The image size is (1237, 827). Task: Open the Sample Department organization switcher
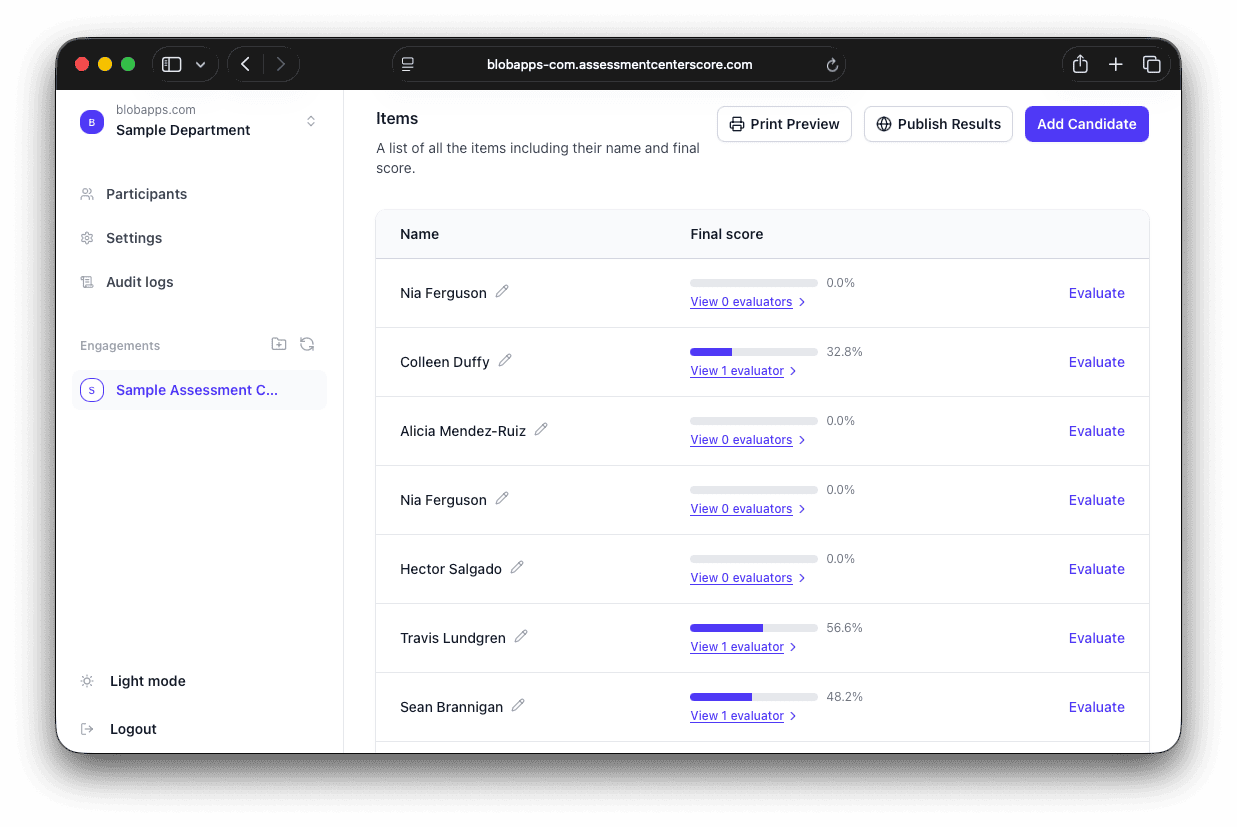tap(199, 121)
